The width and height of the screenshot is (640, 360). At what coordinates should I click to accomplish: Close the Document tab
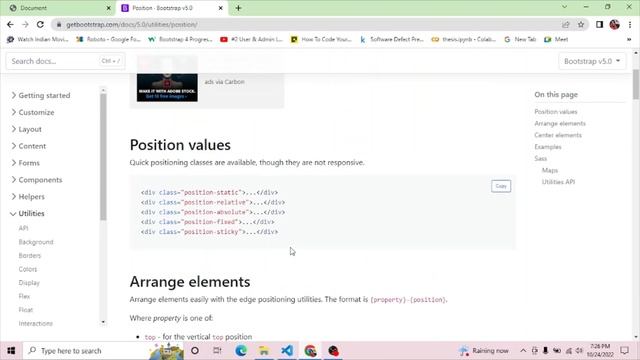point(109,8)
